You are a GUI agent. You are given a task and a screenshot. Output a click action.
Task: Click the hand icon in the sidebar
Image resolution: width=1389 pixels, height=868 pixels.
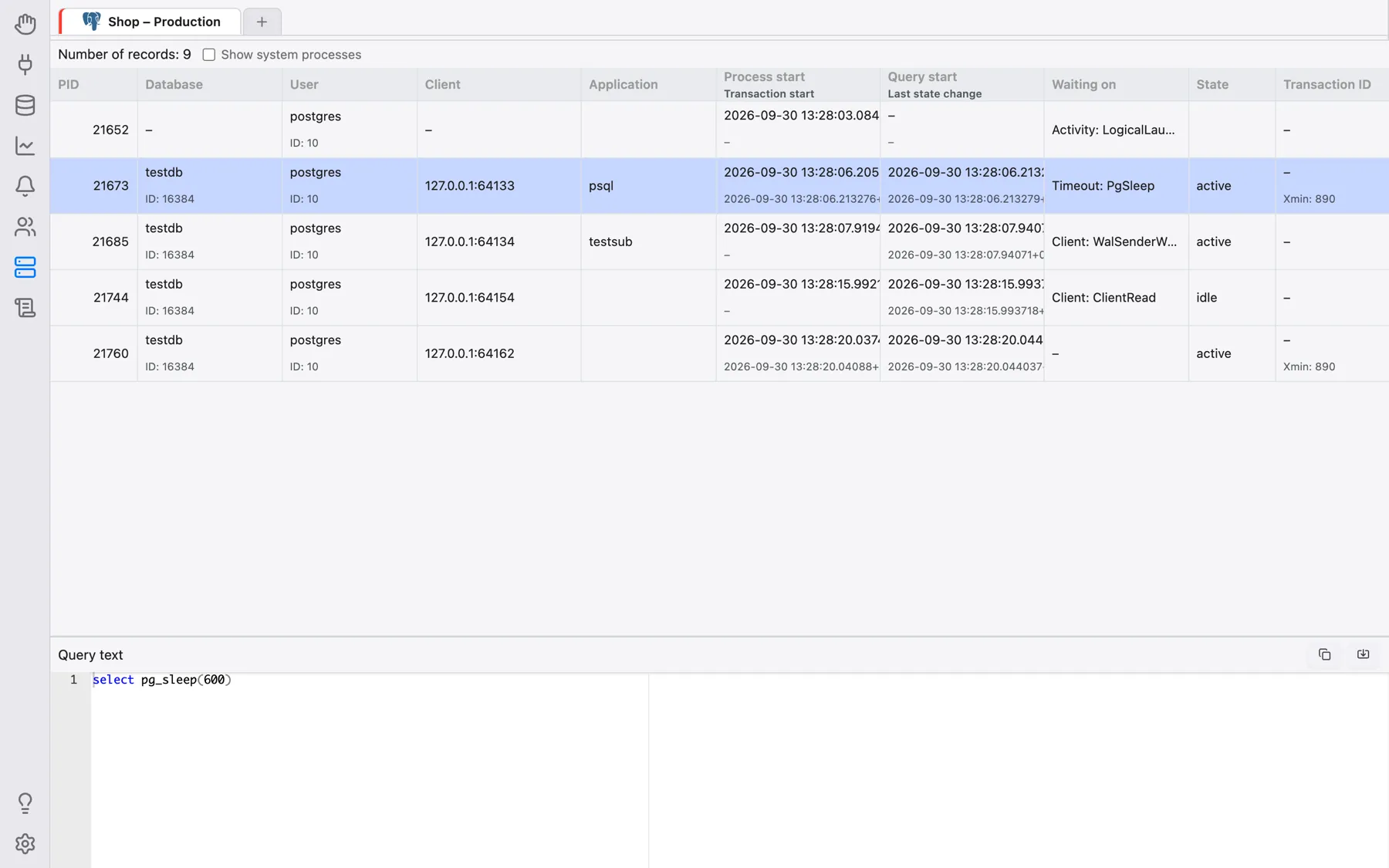click(x=25, y=24)
